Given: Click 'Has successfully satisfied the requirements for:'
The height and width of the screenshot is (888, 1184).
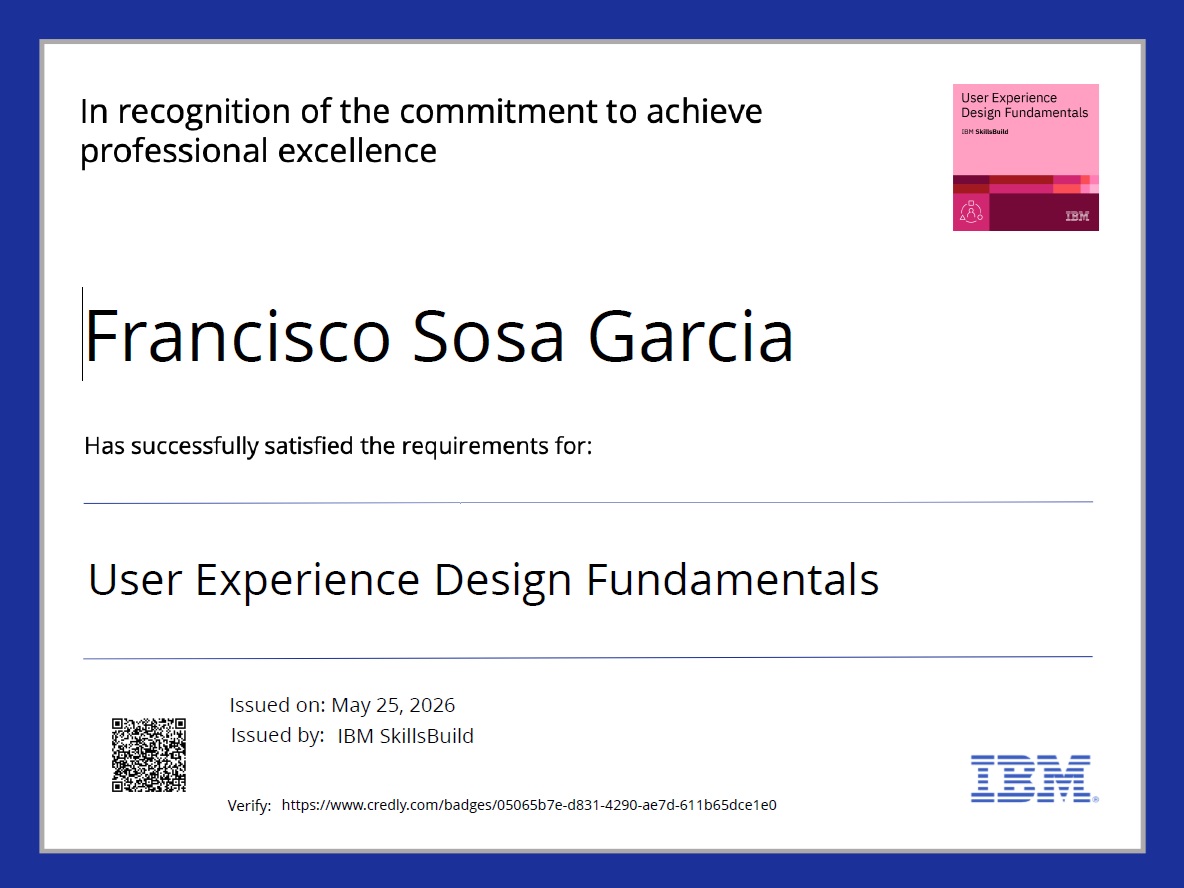Looking at the screenshot, I should 338,446.
